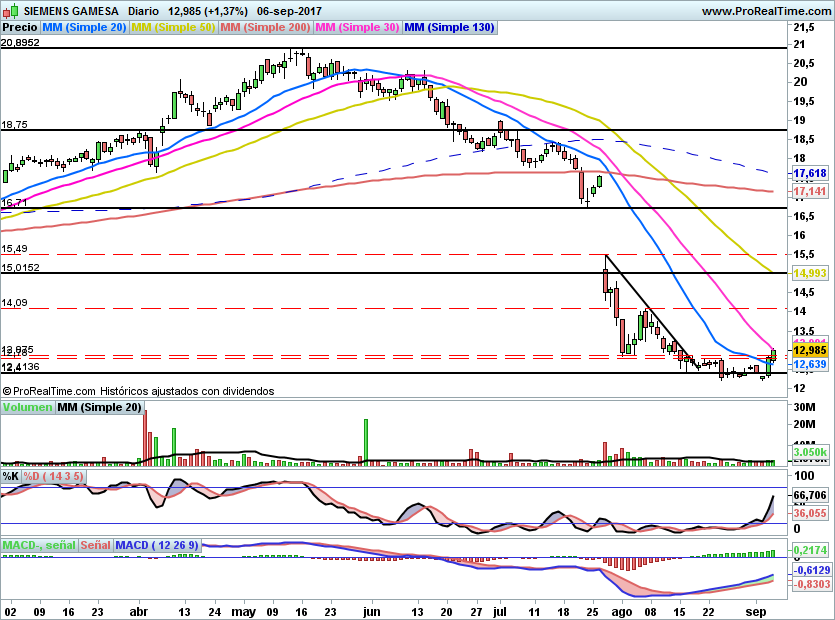Click the 18,75 horizontal level label
The height and width of the screenshot is (620, 835).
[x=14, y=125]
